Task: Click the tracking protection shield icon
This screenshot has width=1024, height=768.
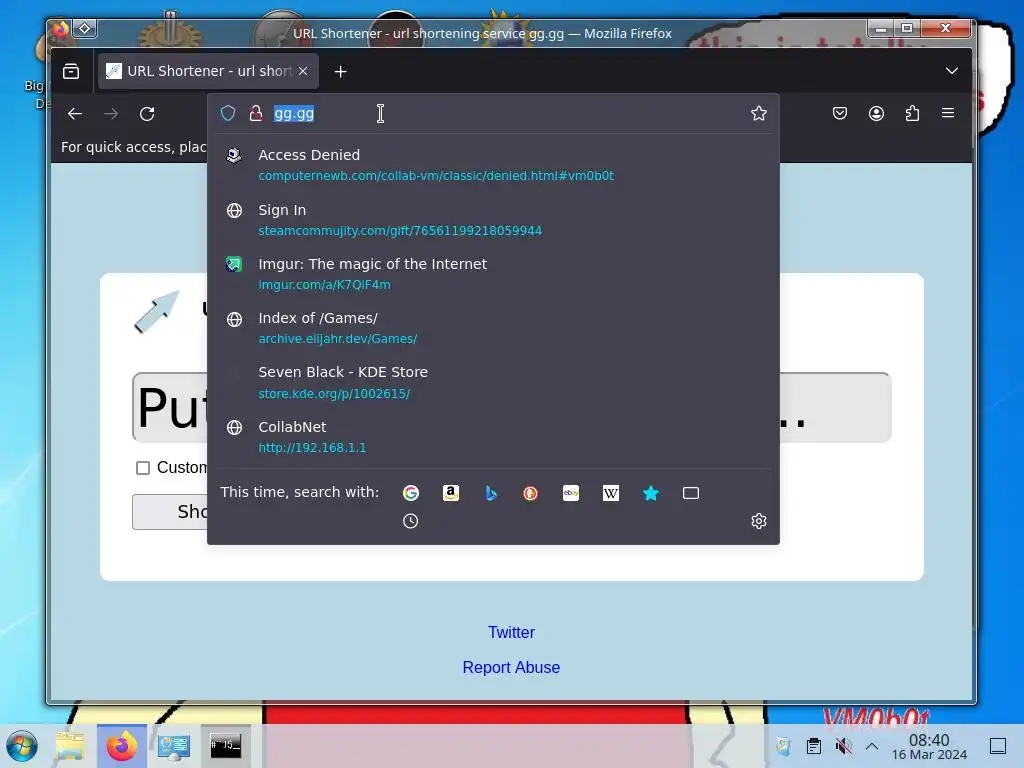Action: point(228,114)
